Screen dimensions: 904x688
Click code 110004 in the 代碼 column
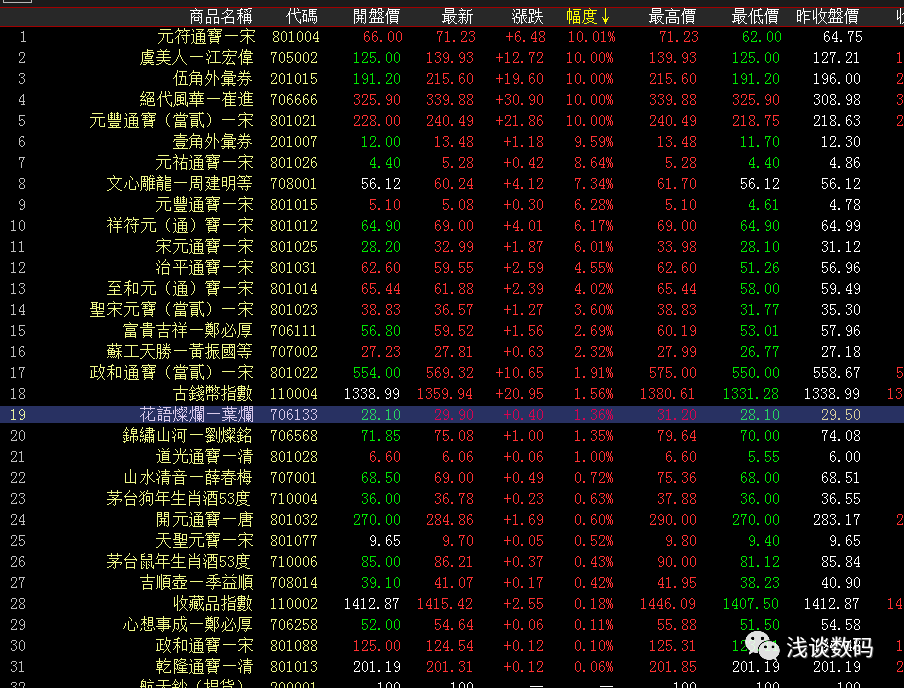pos(294,393)
